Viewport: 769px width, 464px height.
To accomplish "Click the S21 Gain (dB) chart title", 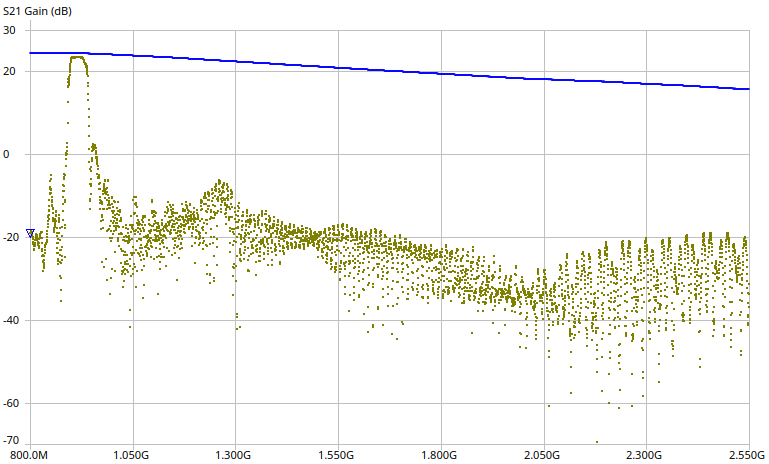I will click(37, 11).
